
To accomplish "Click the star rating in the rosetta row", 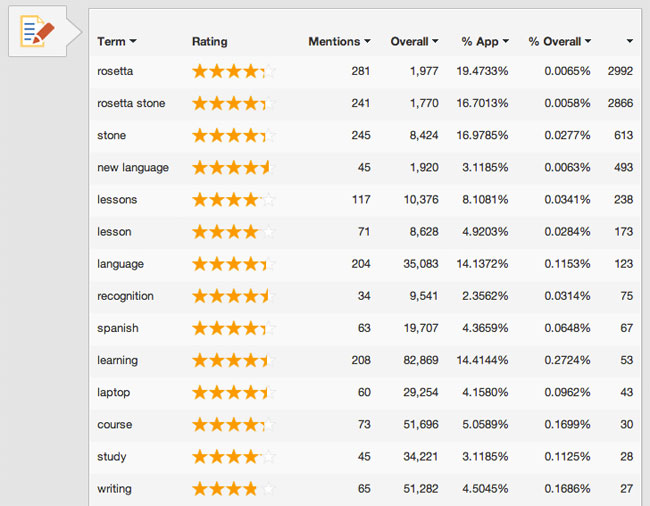I will [x=234, y=71].
